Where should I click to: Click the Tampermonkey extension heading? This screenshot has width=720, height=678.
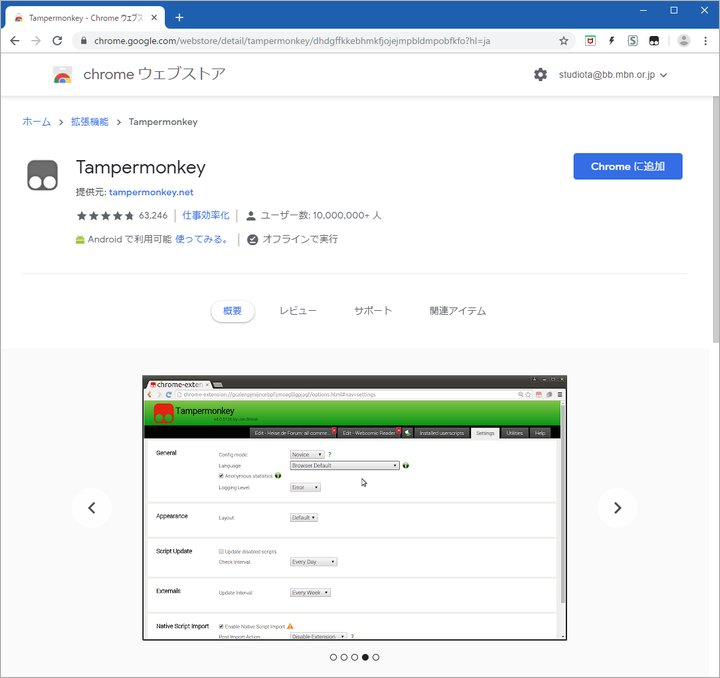141,168
